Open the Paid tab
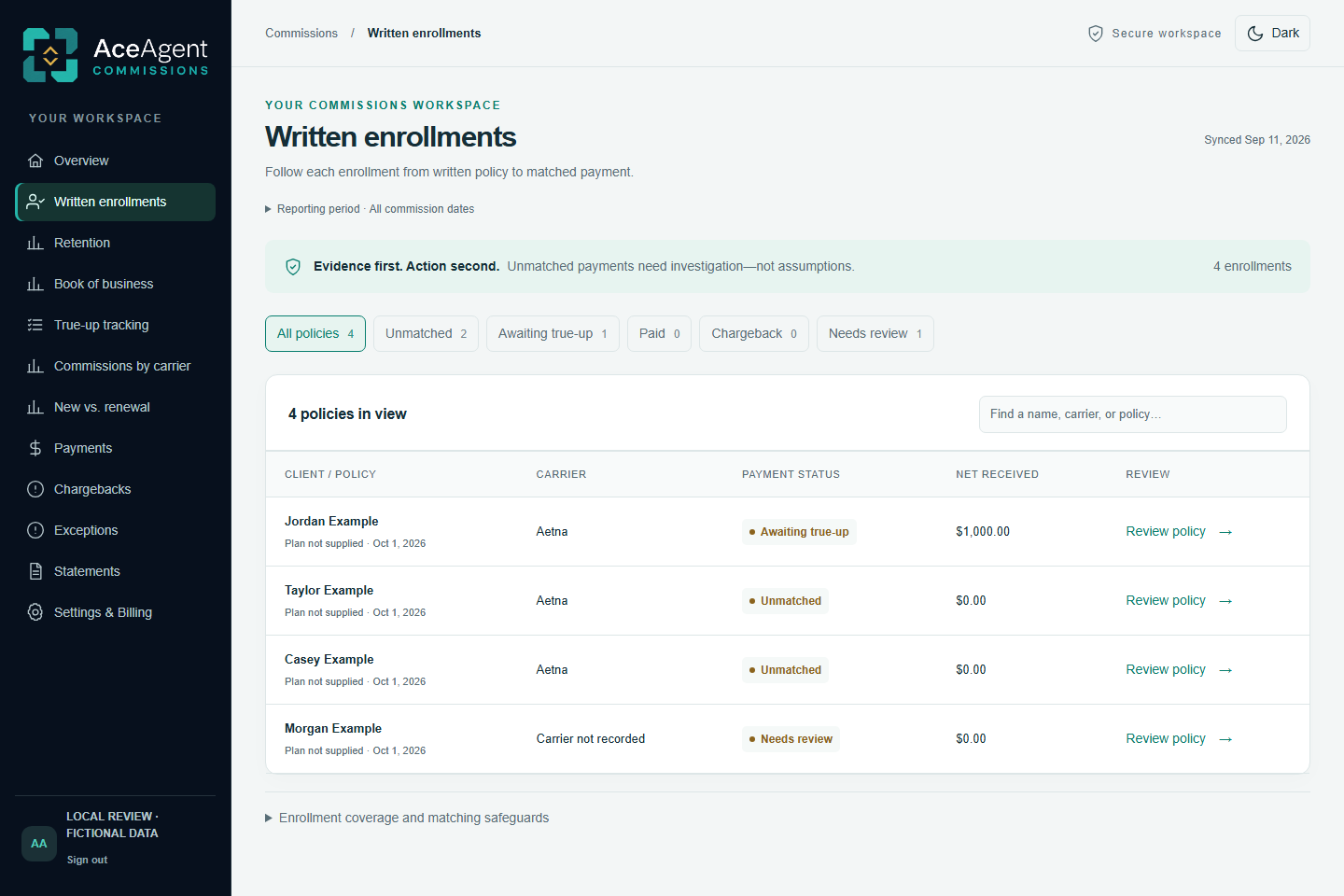This screenshot has height=896, width=1344. [659, 334]
